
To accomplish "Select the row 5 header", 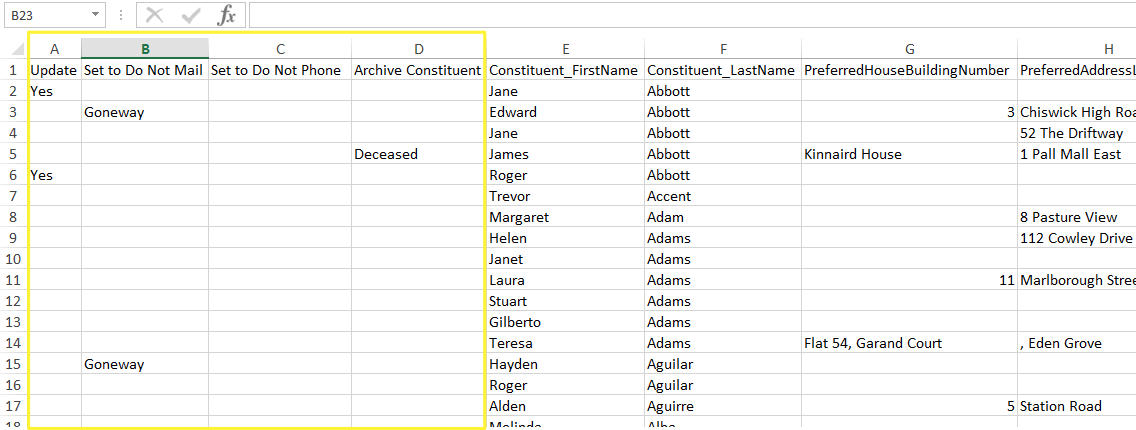I will pos(14,154).
